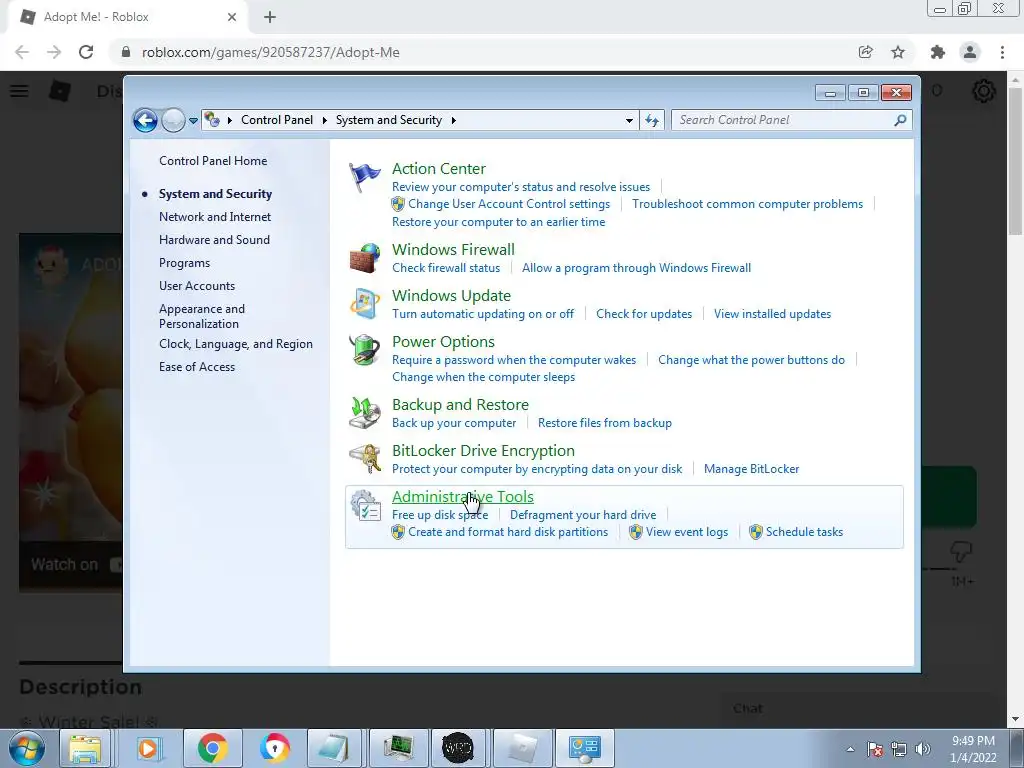Open the Control Panel taskbar button
Screen dimensions: 1024x768
(x=584, y=748)
